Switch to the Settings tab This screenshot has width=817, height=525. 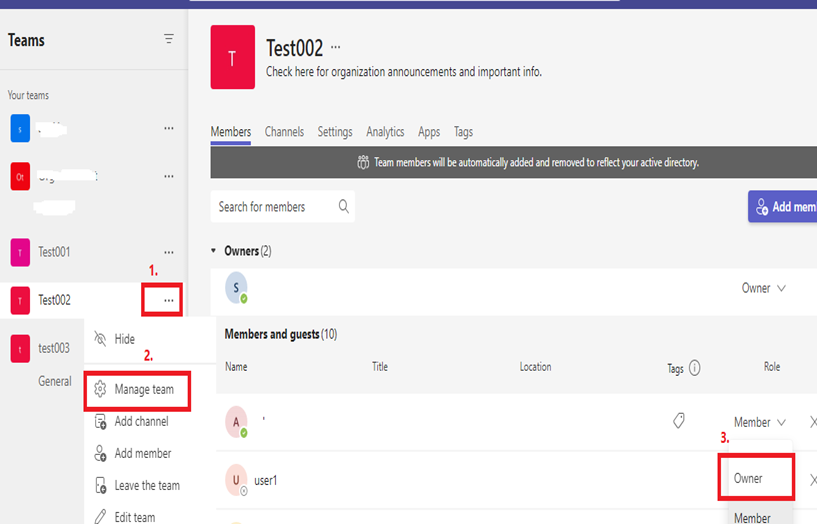[x=335, y=132]
